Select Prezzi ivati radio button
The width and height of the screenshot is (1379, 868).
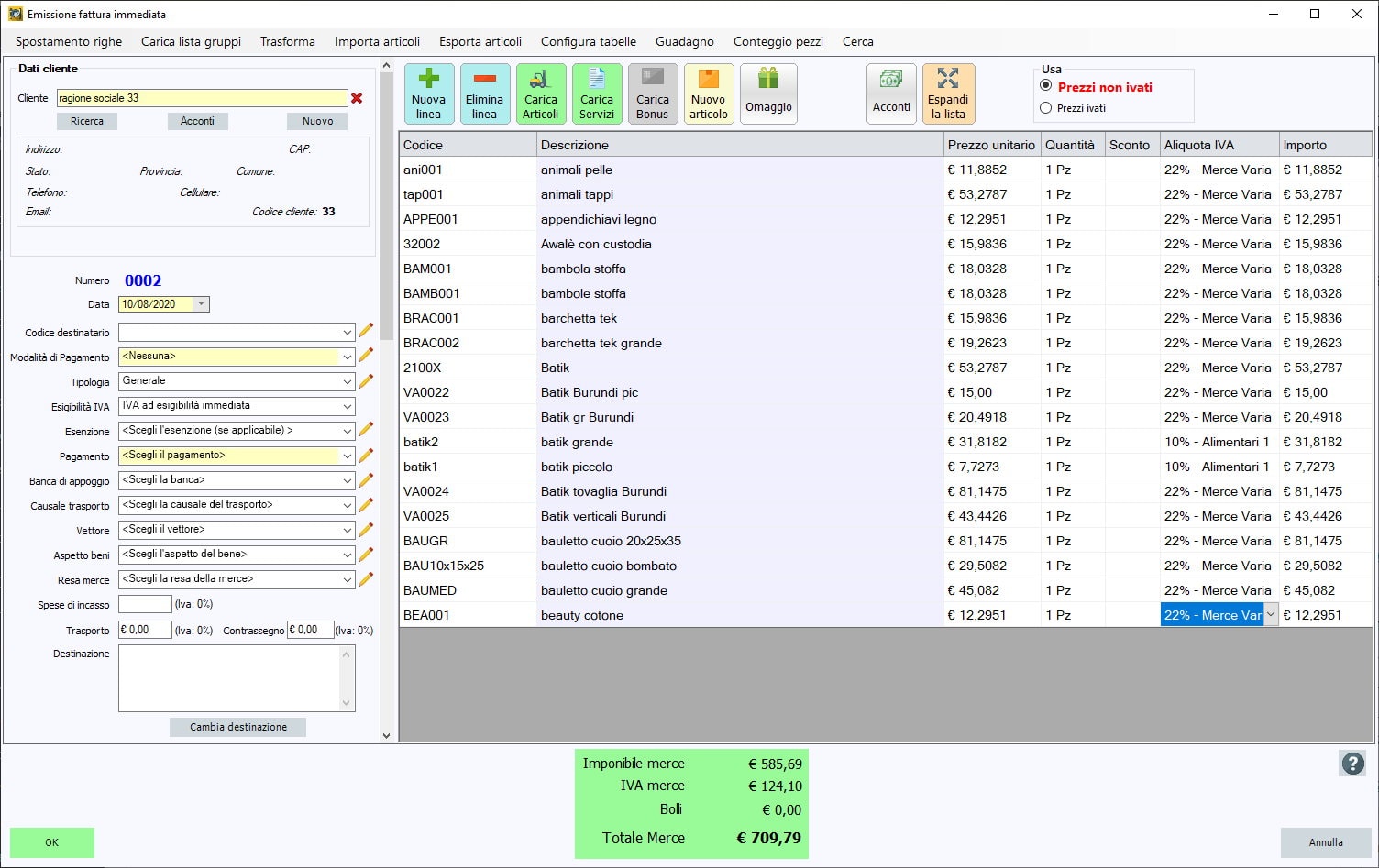coord(1046,108)
